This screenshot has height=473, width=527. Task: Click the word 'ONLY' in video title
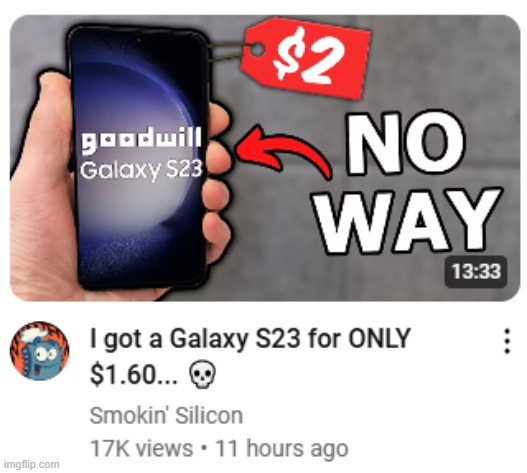coord(379,338)
